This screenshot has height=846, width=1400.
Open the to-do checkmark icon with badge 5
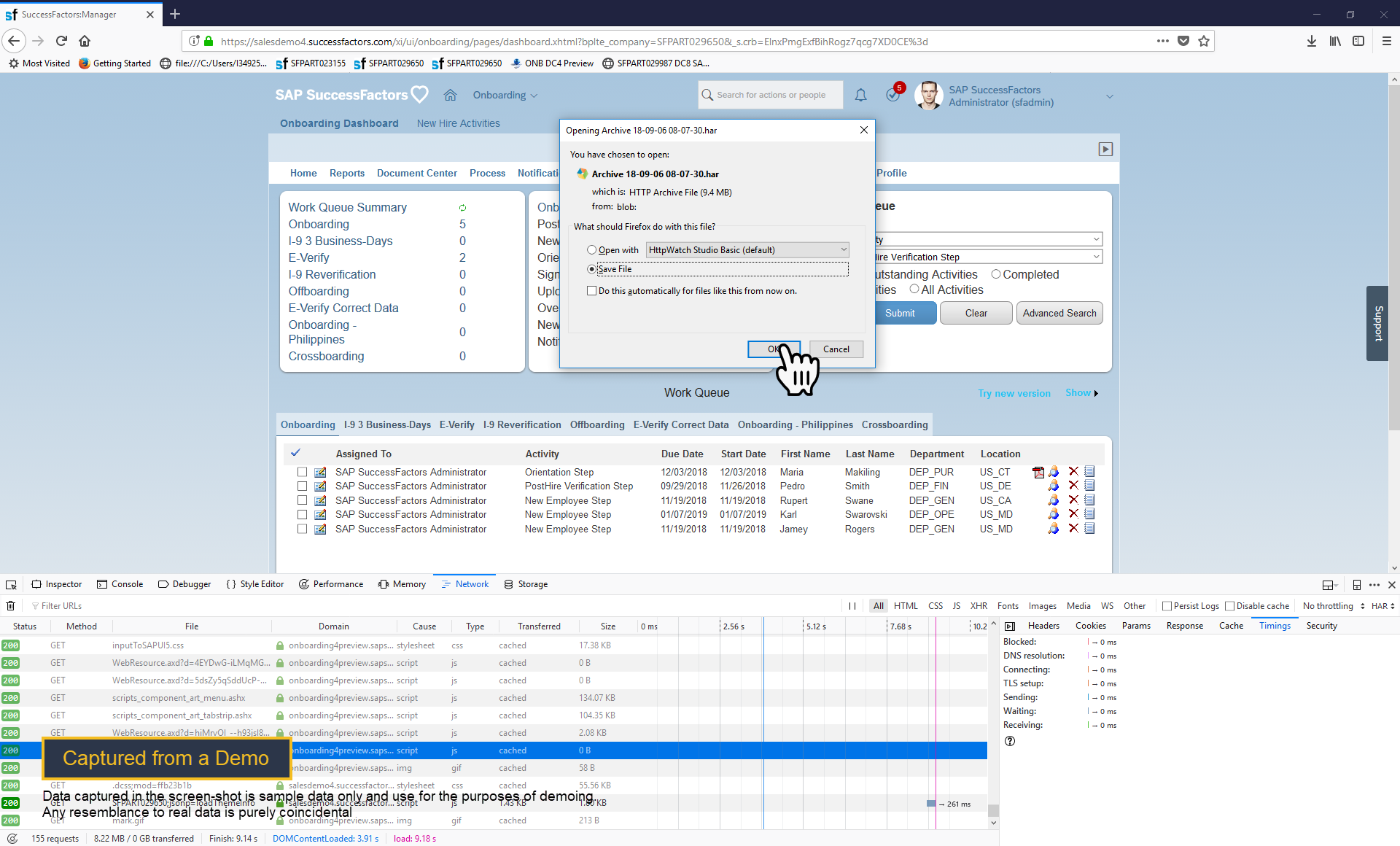pyautogui.click(x=893, y=93)
